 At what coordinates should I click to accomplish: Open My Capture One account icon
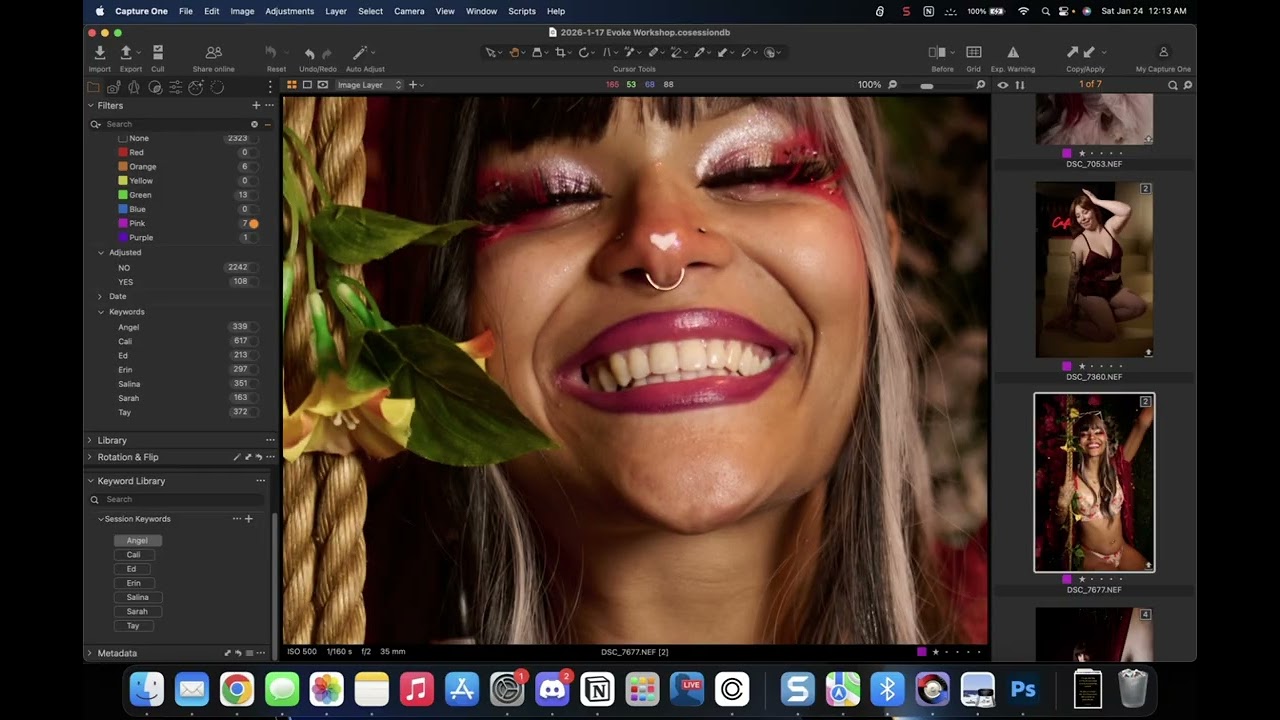(x=1163, y=52)
